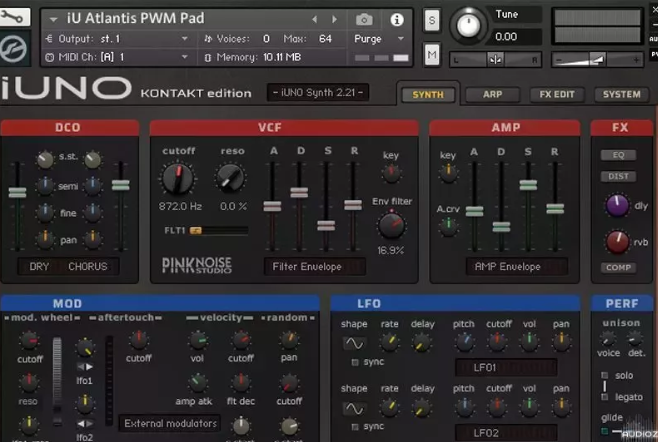Open the instrument name dropdown arrow

click(x=53, y=19)
